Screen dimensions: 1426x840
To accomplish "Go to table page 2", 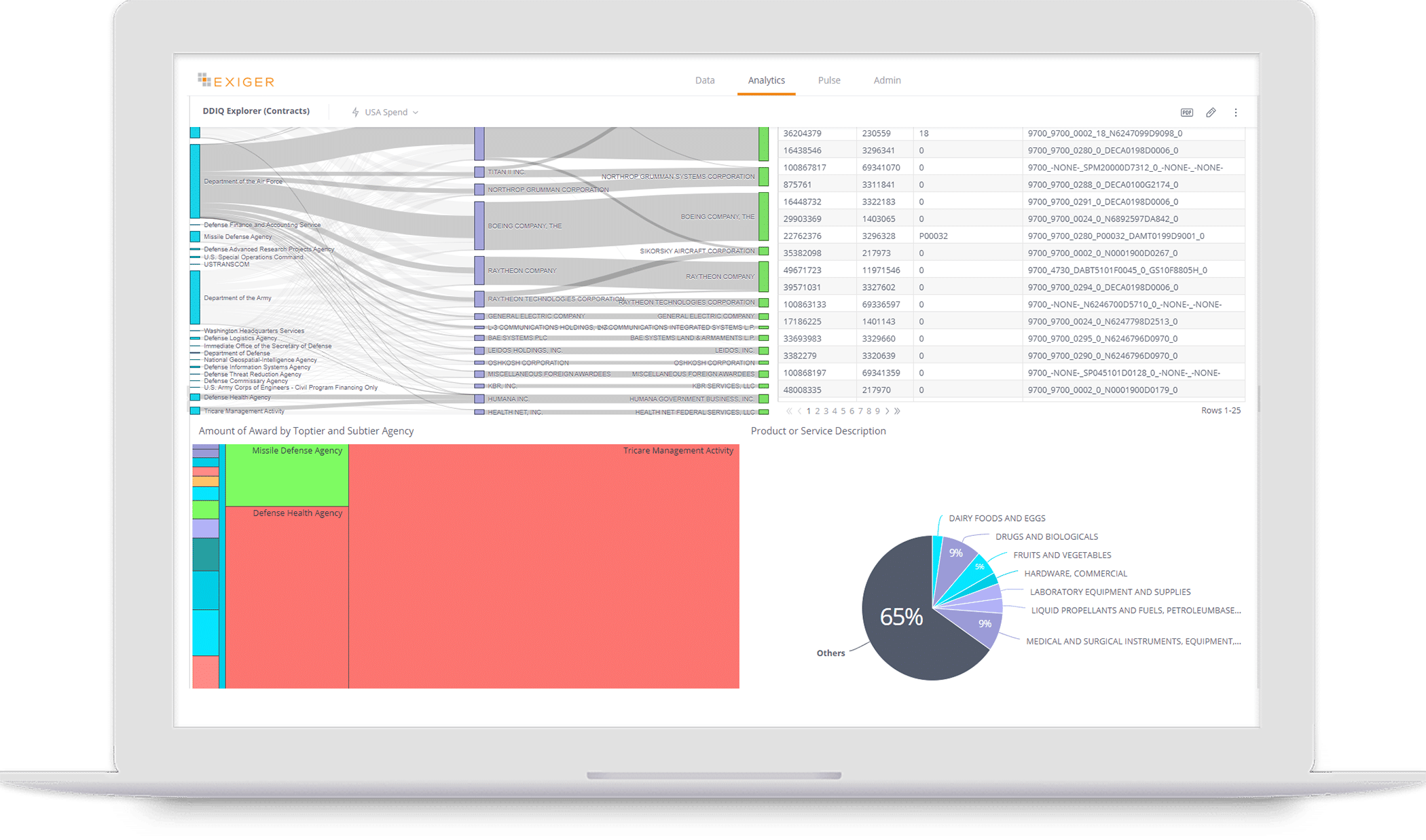I will (817, 411).
